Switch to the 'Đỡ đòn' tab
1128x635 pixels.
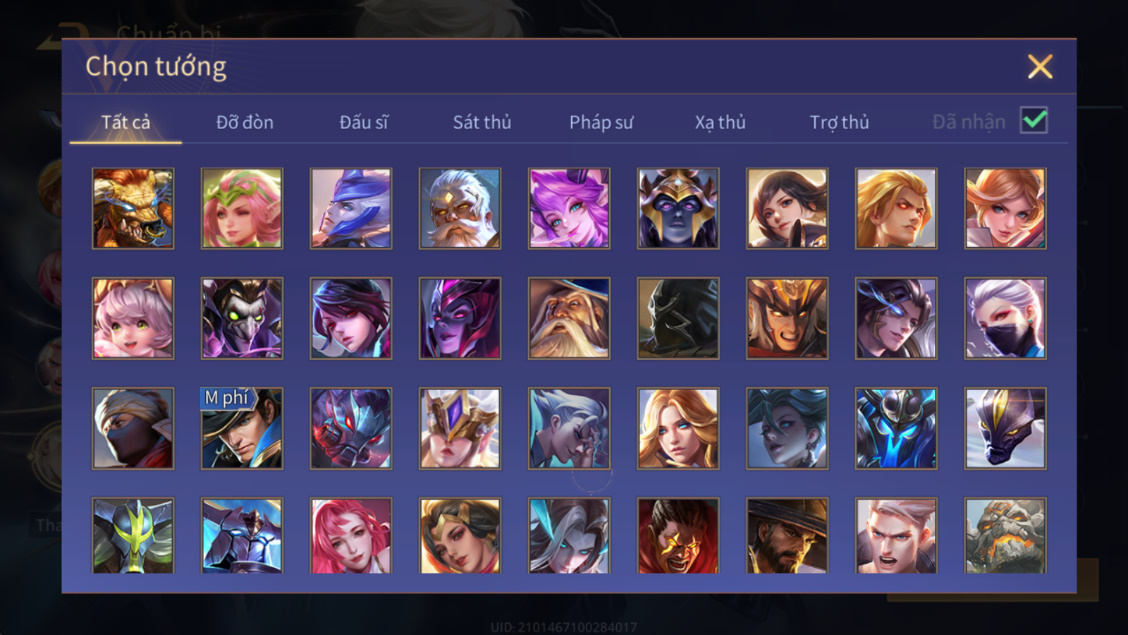(x=245, y=122)
